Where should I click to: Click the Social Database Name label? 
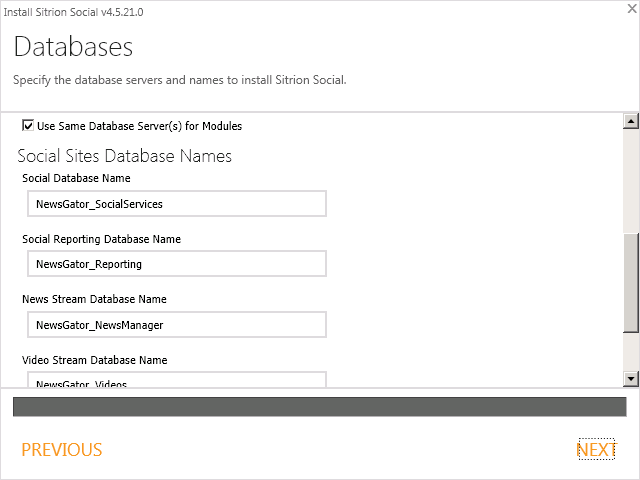(77, 179)
